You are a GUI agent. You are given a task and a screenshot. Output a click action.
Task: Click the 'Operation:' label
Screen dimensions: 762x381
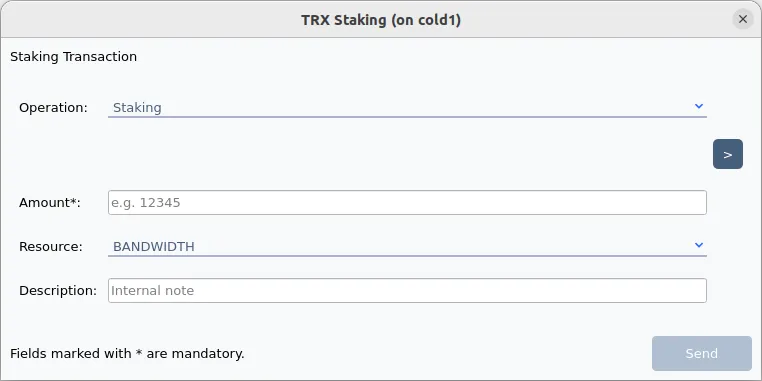click(x=53, y=107)
